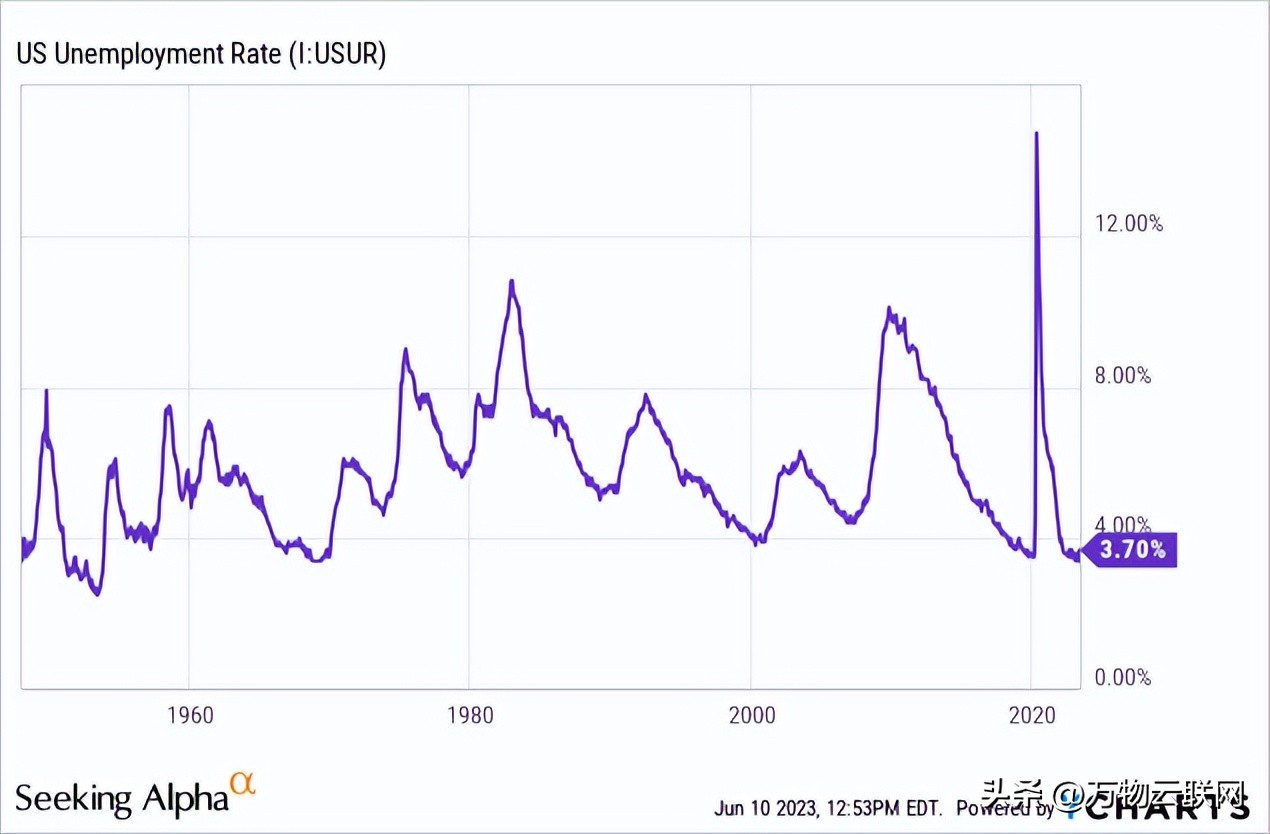1270x834 pixels.
Task: Click the 1960 x-axis label
Action: tap(191, 715)
